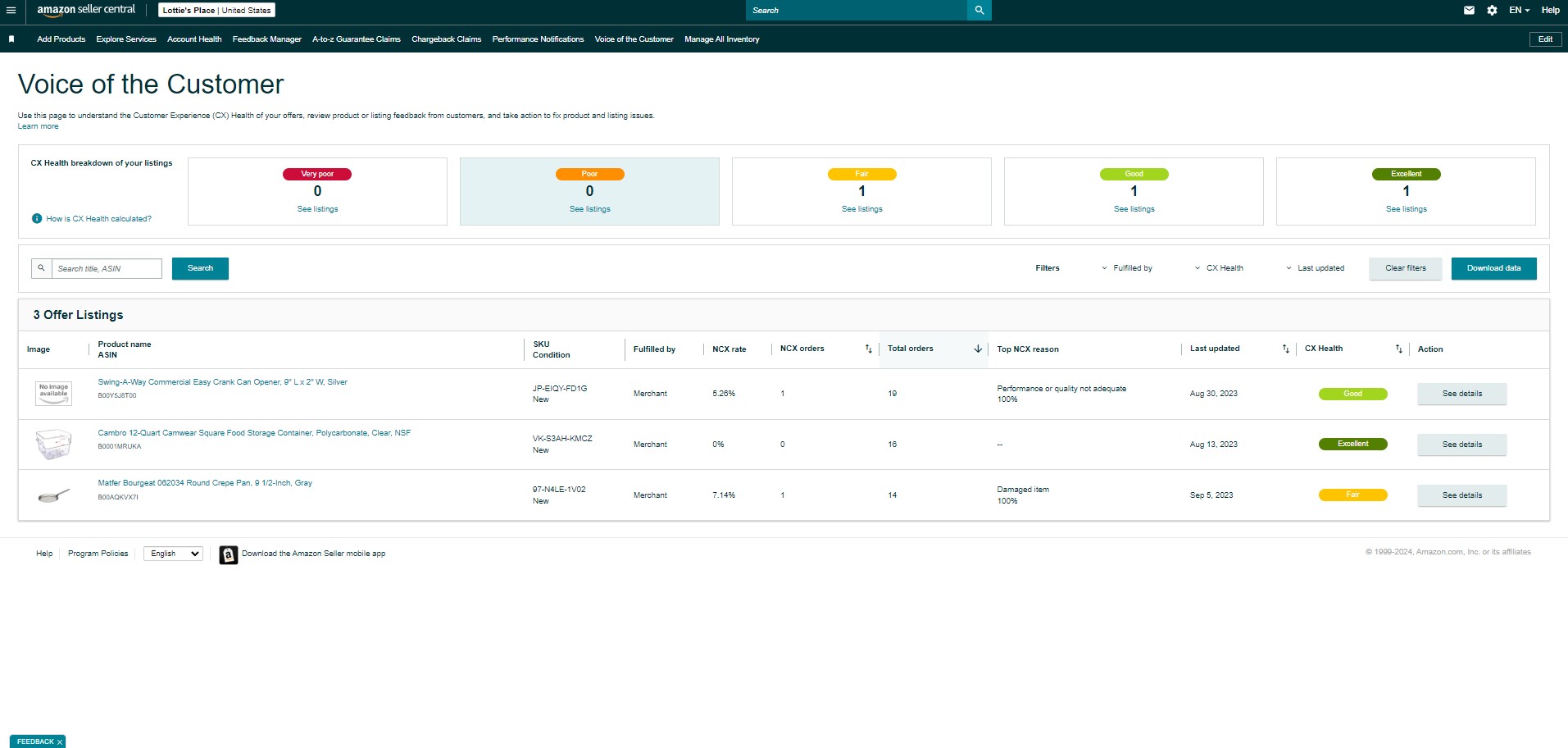Open Feedback Manager
This screenshot has height=748, width=1568.
pos(267,39)
